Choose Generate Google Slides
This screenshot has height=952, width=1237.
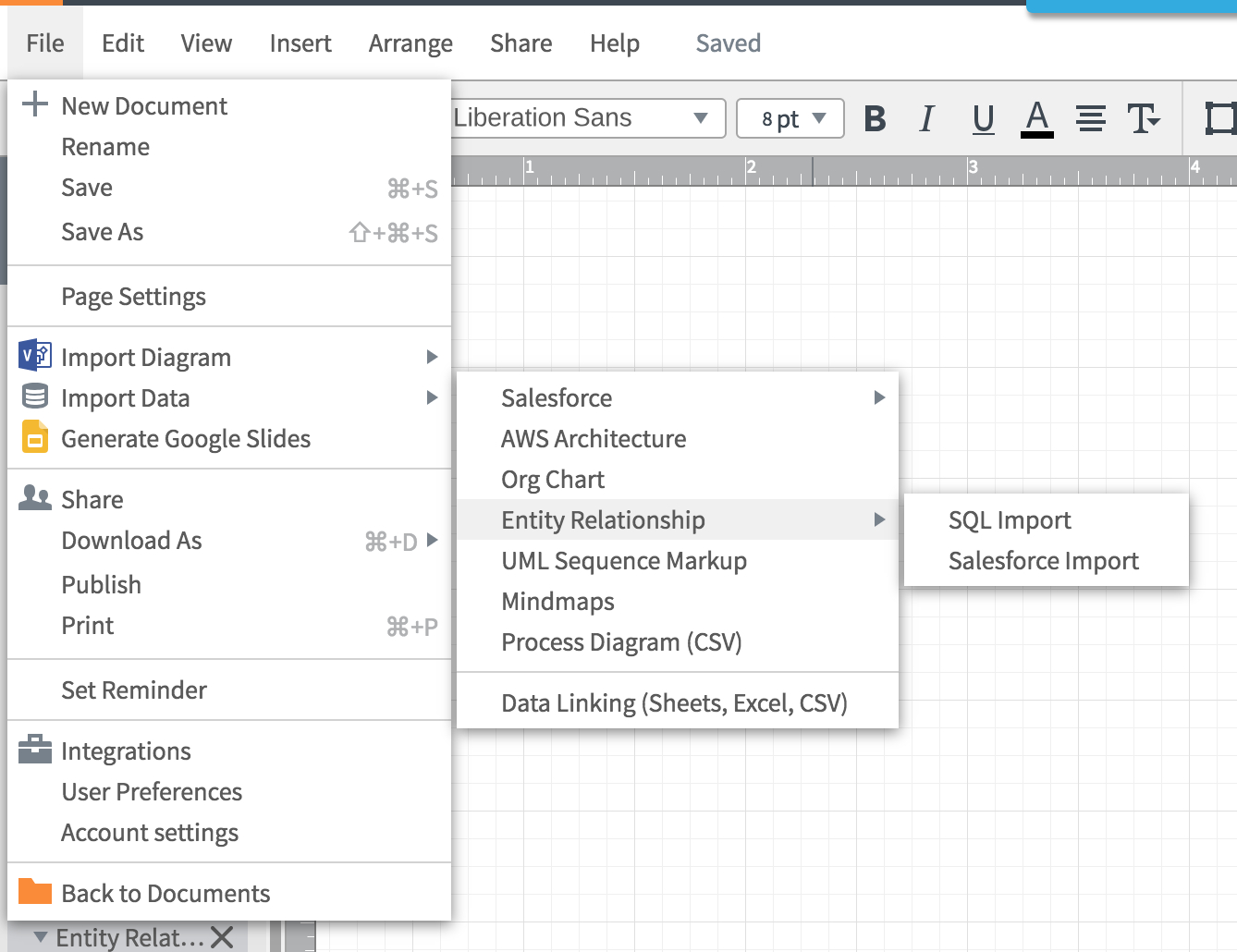(229, 439)
